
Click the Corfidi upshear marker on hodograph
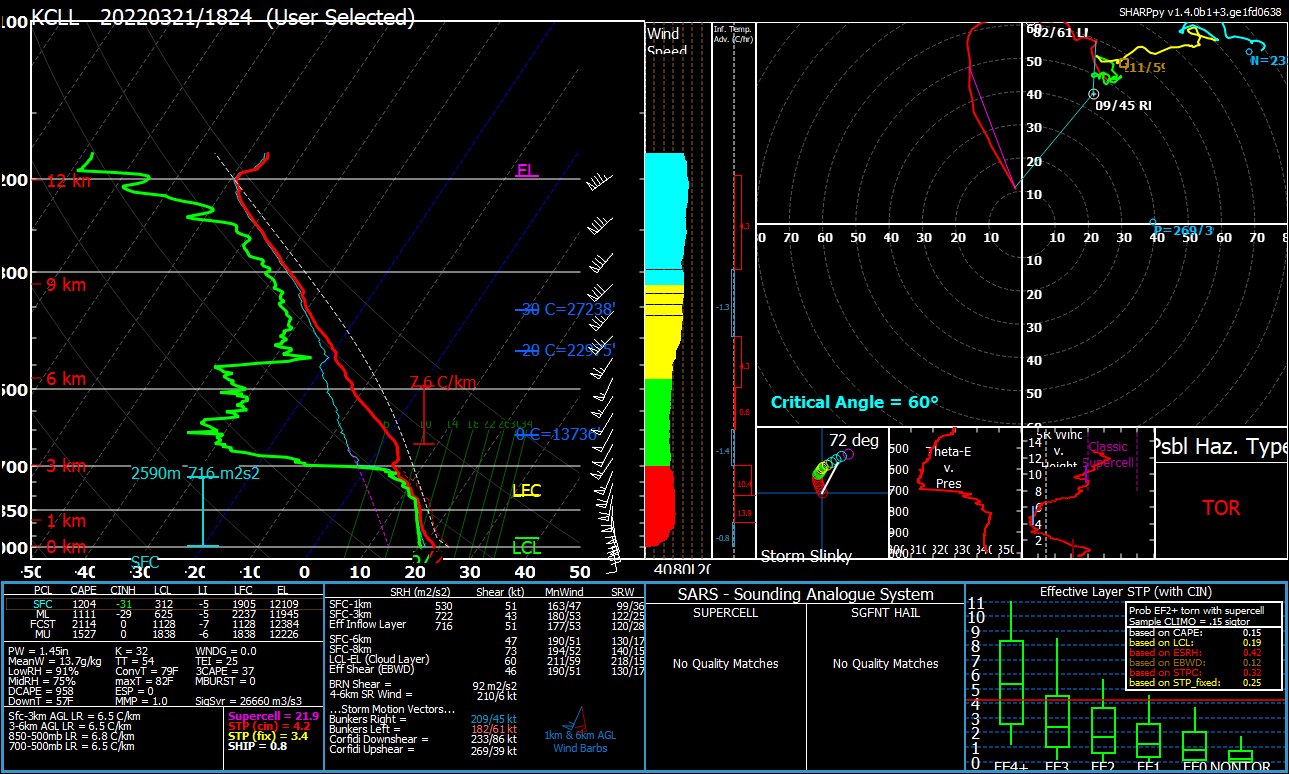(1152, 223)
